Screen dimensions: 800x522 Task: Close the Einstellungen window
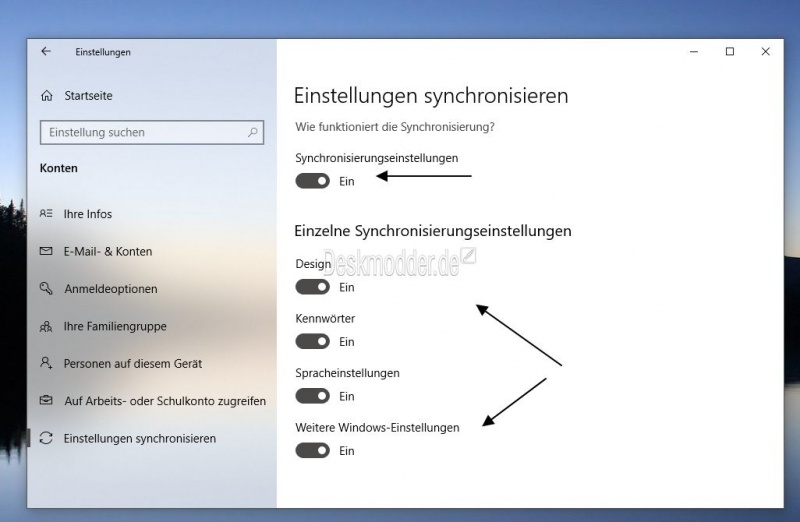click(x=765, y=52)
